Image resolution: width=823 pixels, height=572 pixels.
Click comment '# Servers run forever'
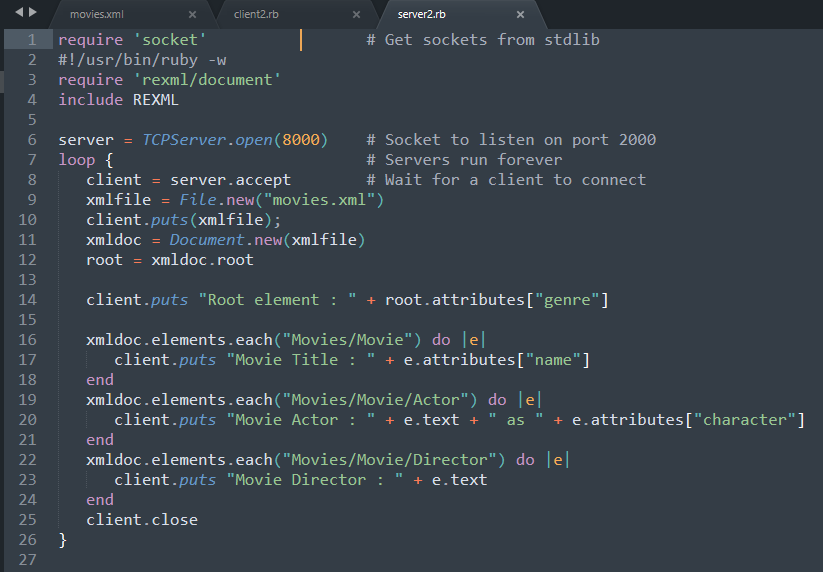tap(464, 160)
